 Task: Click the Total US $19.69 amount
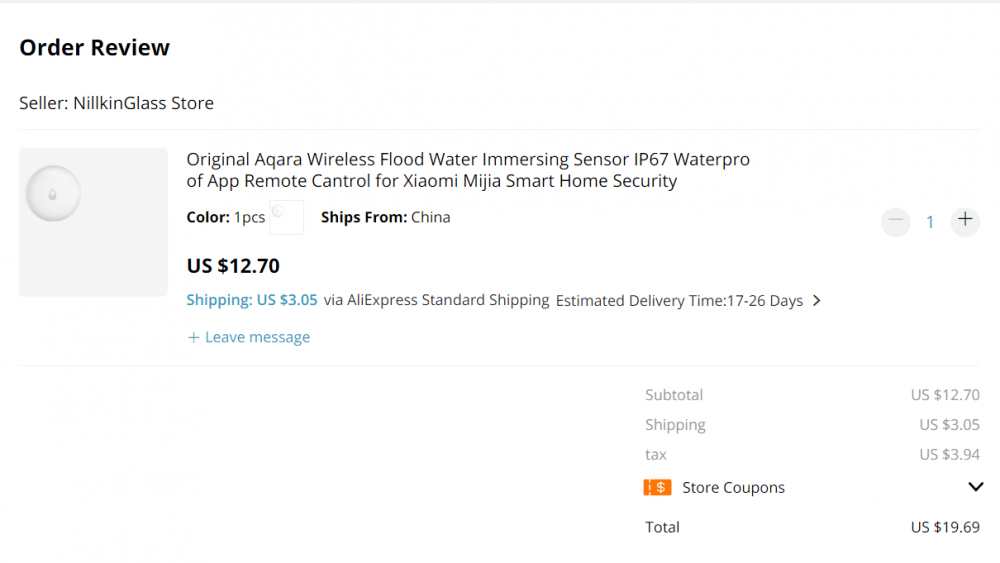click(x=944, y=527)
